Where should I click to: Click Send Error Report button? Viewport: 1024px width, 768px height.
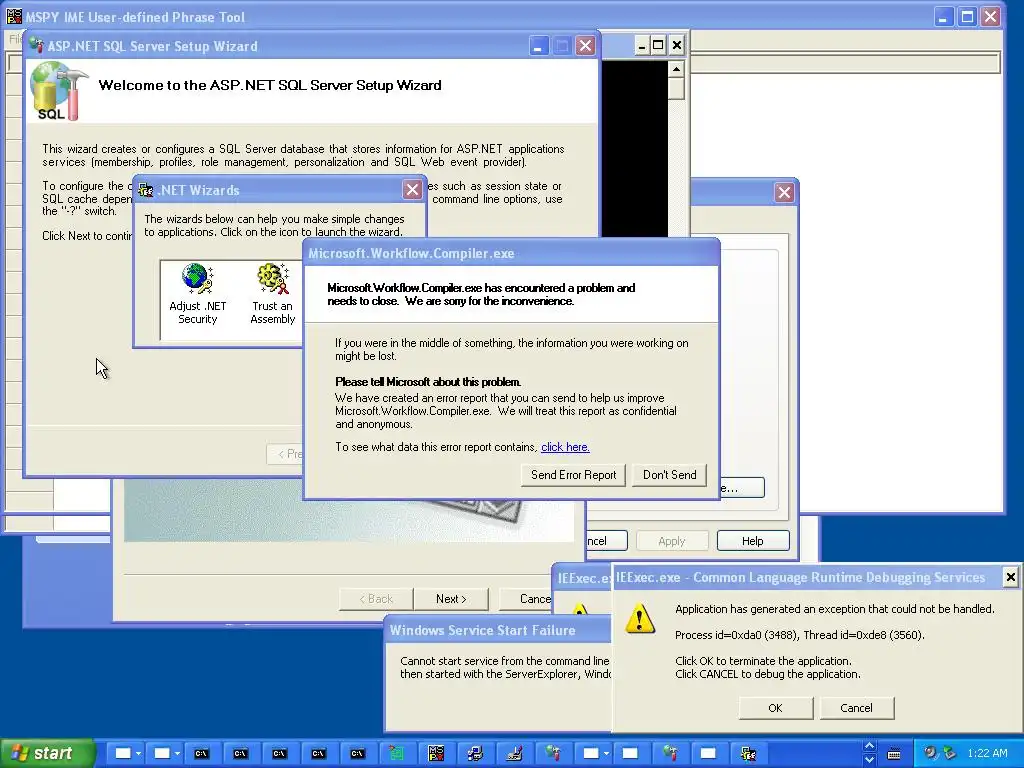tap(573, 475)
